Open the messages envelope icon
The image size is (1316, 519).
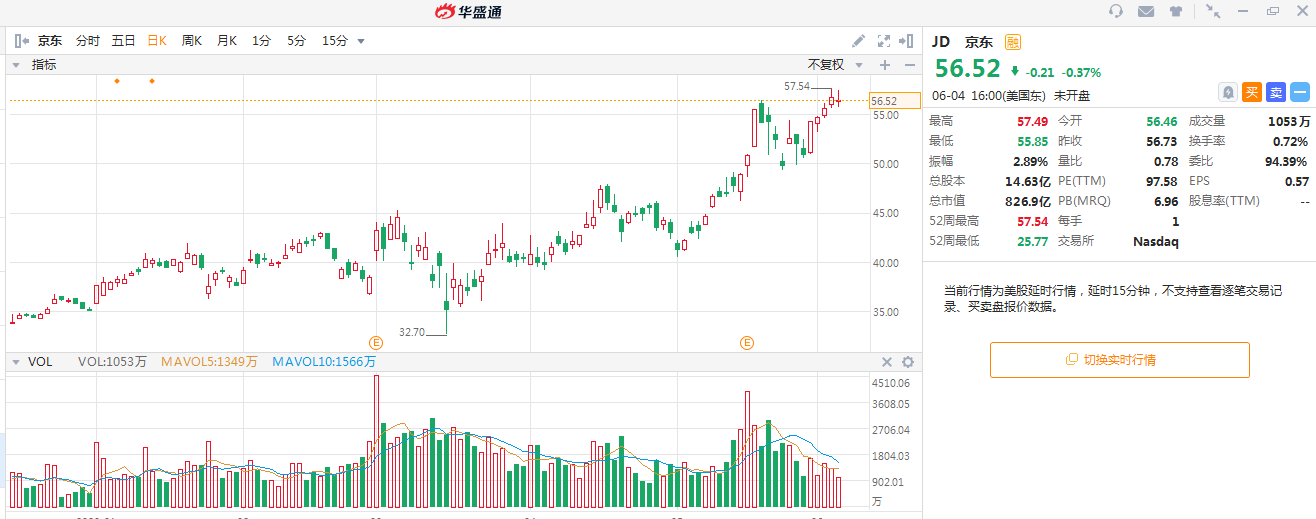click(x=1146, y=11)
